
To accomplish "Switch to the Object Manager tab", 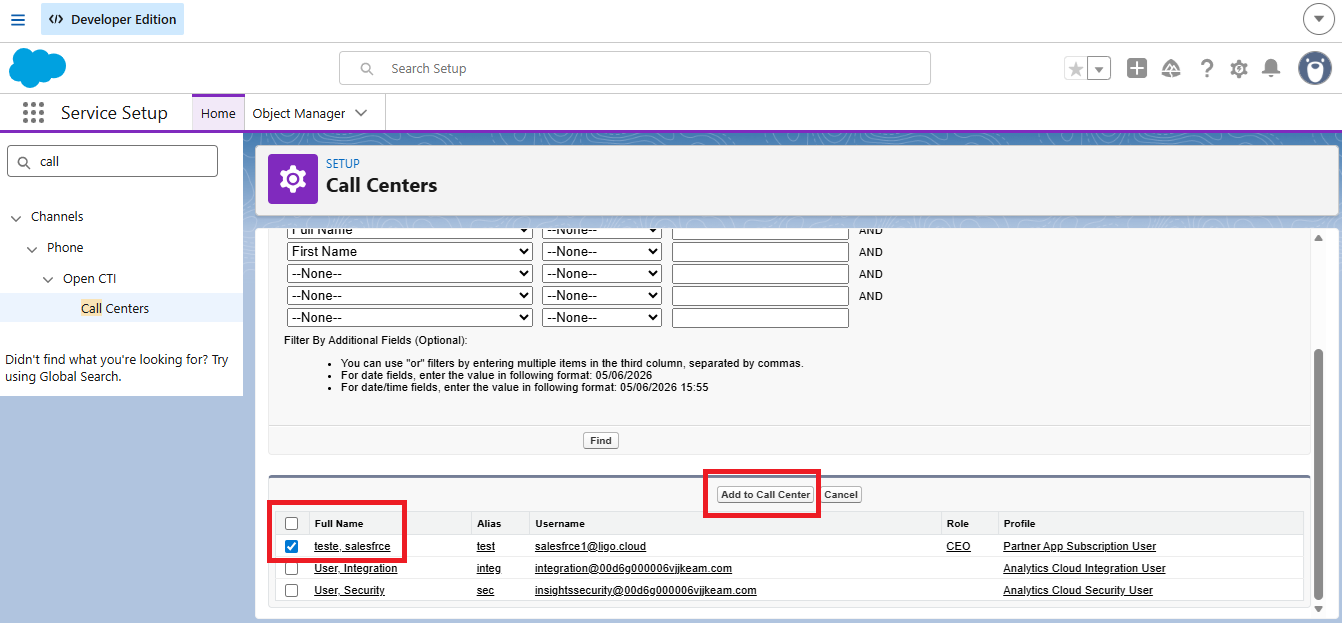I will tap(299, 113).
